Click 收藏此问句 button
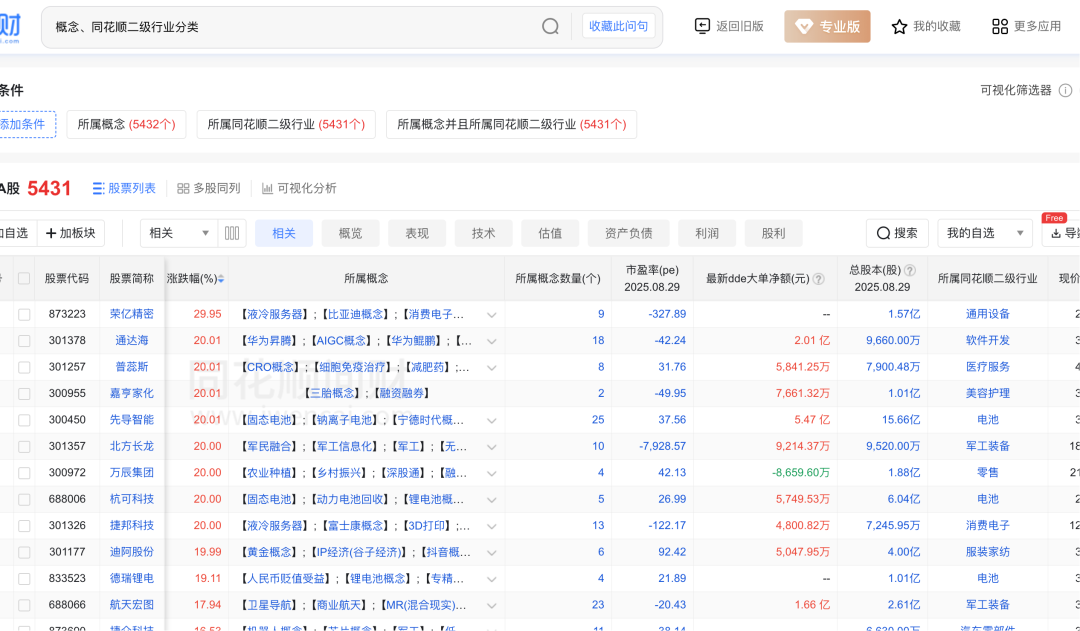The width and height of the screenshot is (1080, 631). coord(619,26)
